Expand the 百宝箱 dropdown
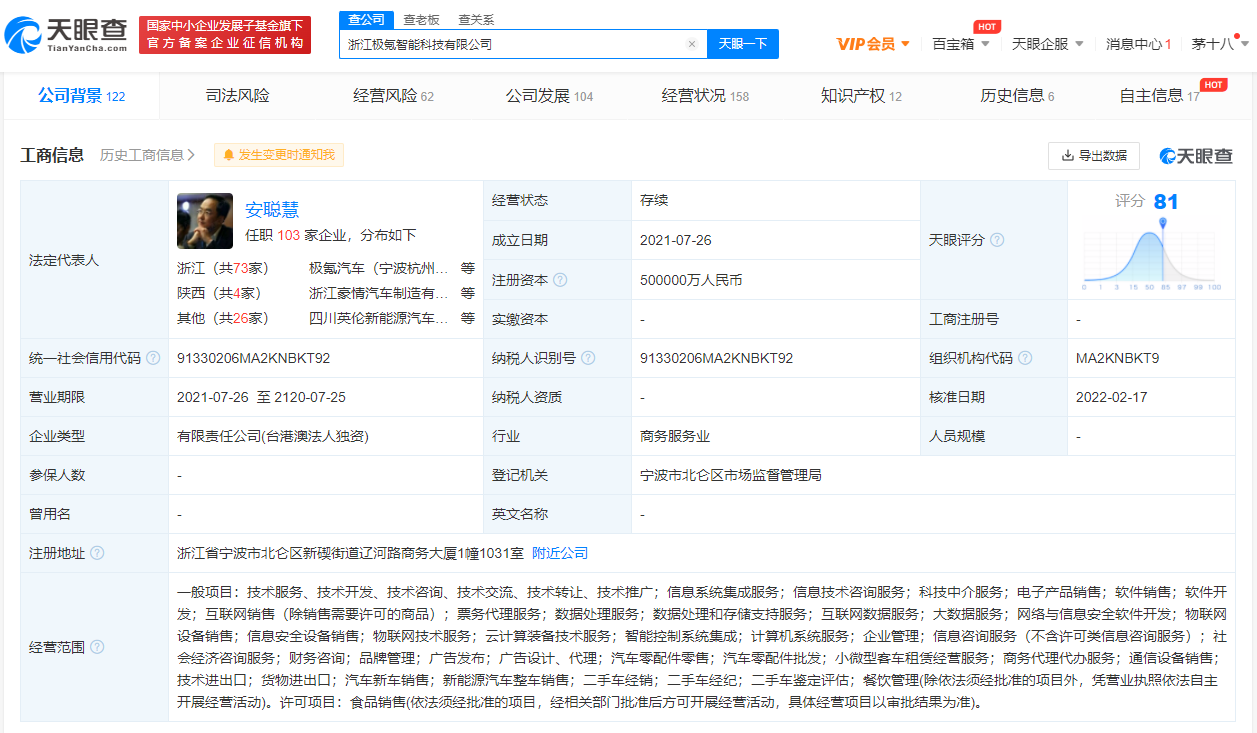 960,44
